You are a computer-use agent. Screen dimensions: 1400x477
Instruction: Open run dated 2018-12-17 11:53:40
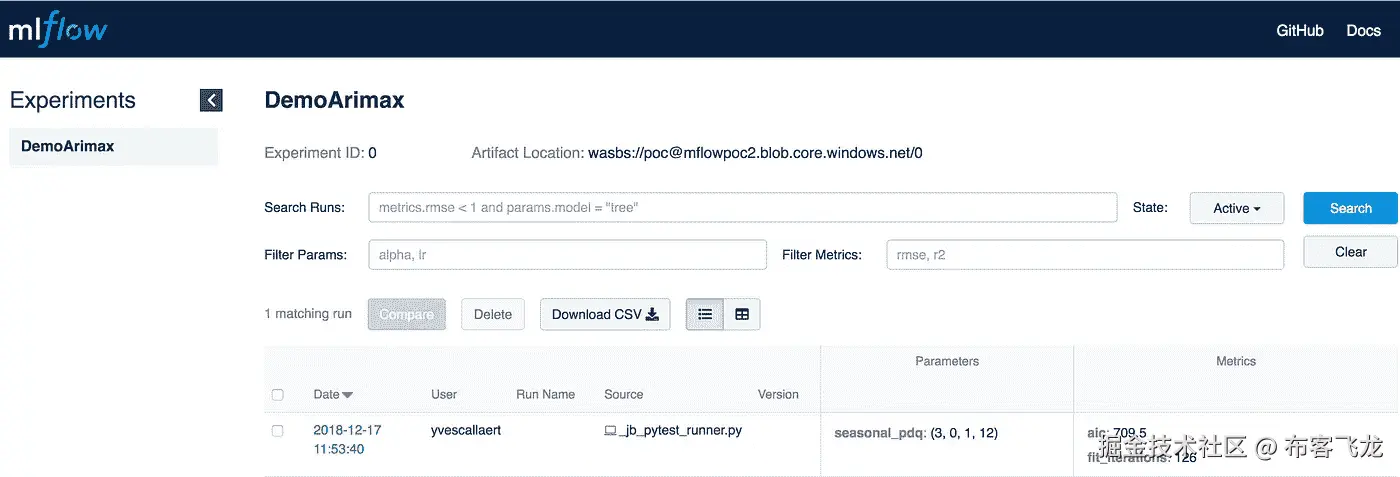point(346,440)
